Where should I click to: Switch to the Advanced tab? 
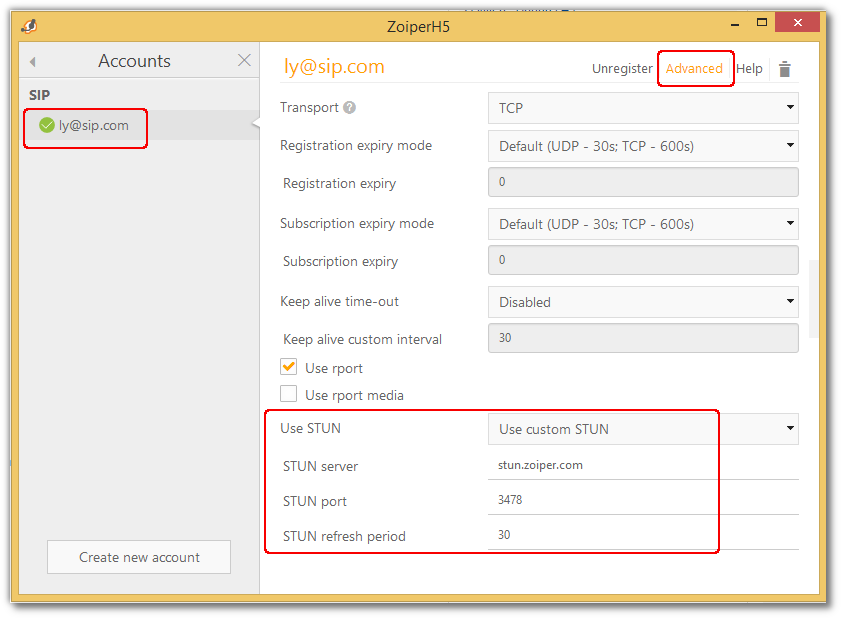694,69
